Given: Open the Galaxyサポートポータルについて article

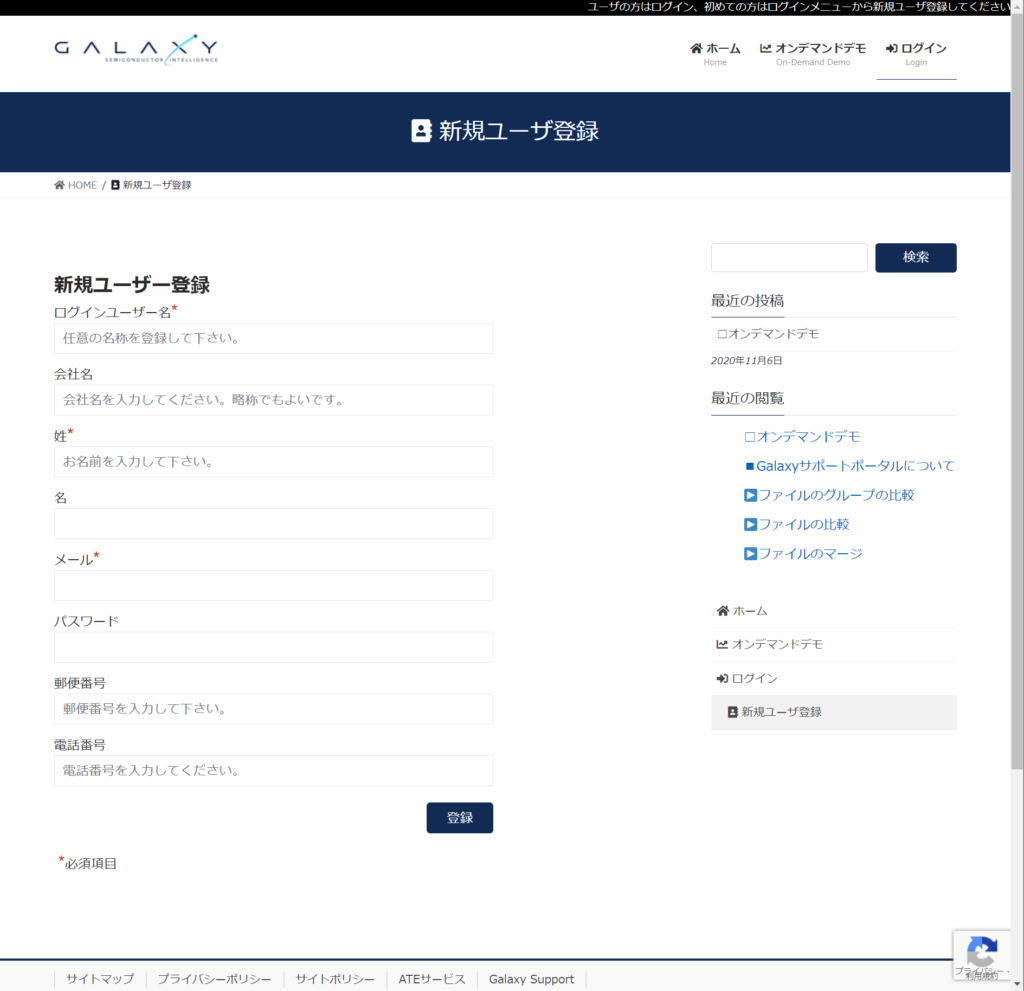Looking at the screenshot, I should tap(851, 465).
